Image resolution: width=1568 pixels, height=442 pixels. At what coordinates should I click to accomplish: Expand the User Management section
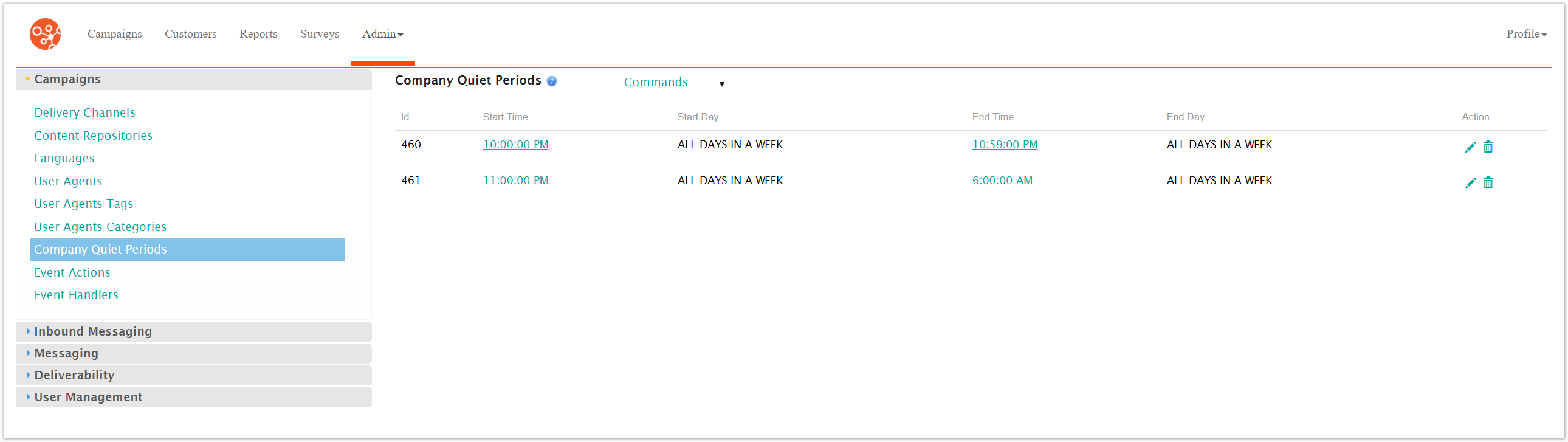pyautogui.click(x=88, y=397)
